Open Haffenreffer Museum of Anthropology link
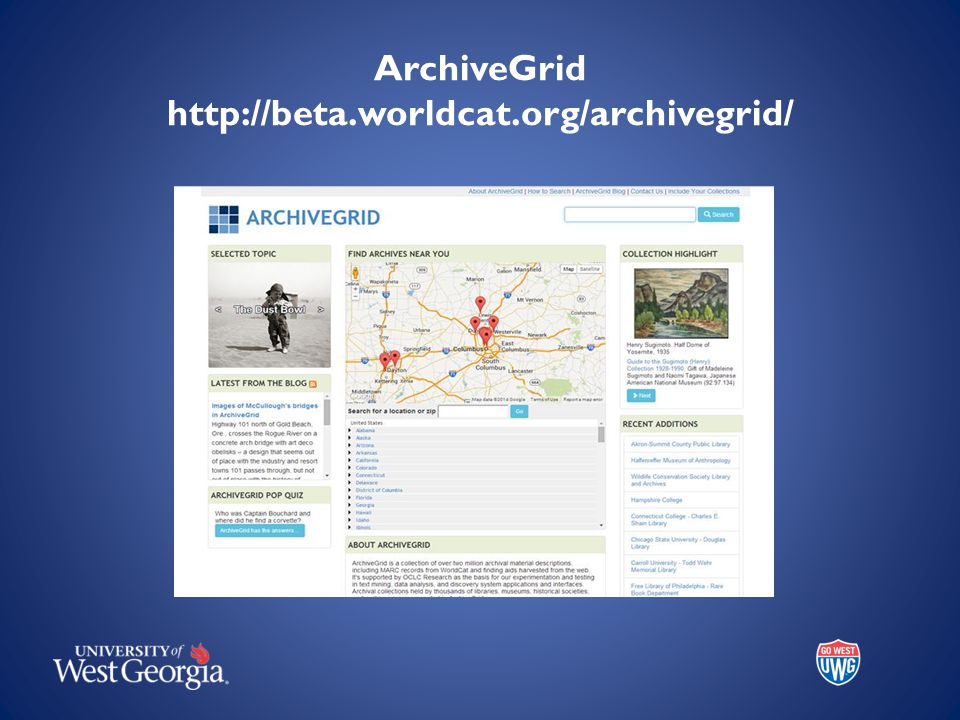Viewport: 960px width, 720px height. pyautogui.click(x=680, y=460)
